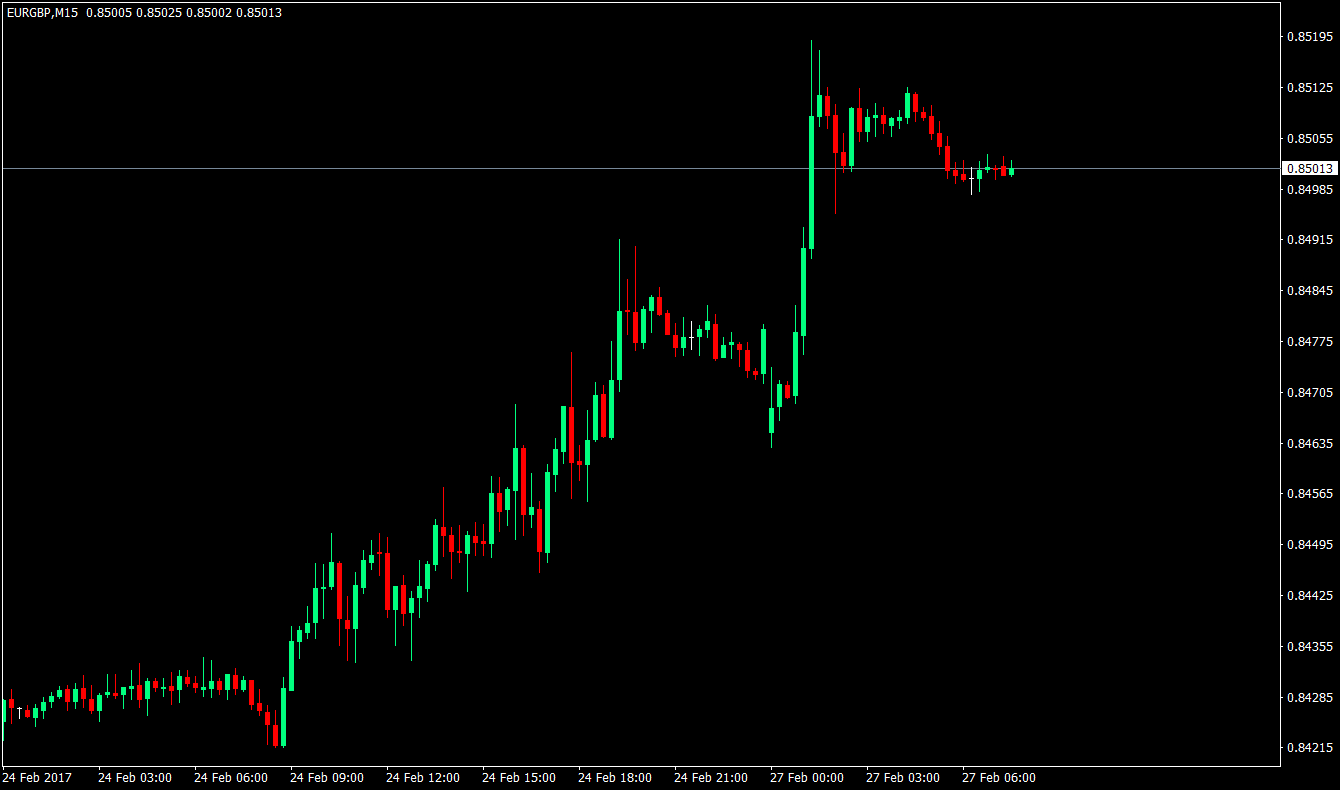
Task: Click the 0.85125 price axis label
Action: click(1310, 88)
